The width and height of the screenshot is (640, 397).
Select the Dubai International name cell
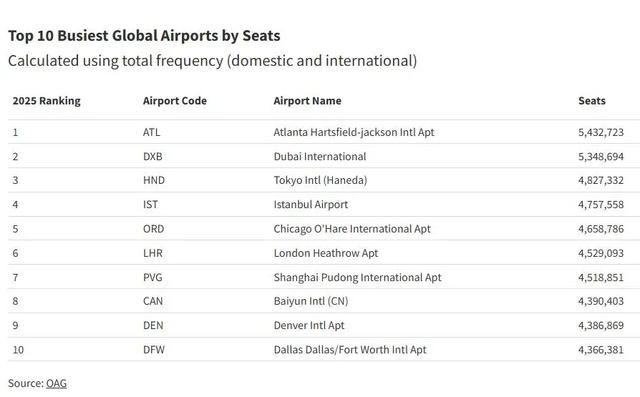point(320,156)
